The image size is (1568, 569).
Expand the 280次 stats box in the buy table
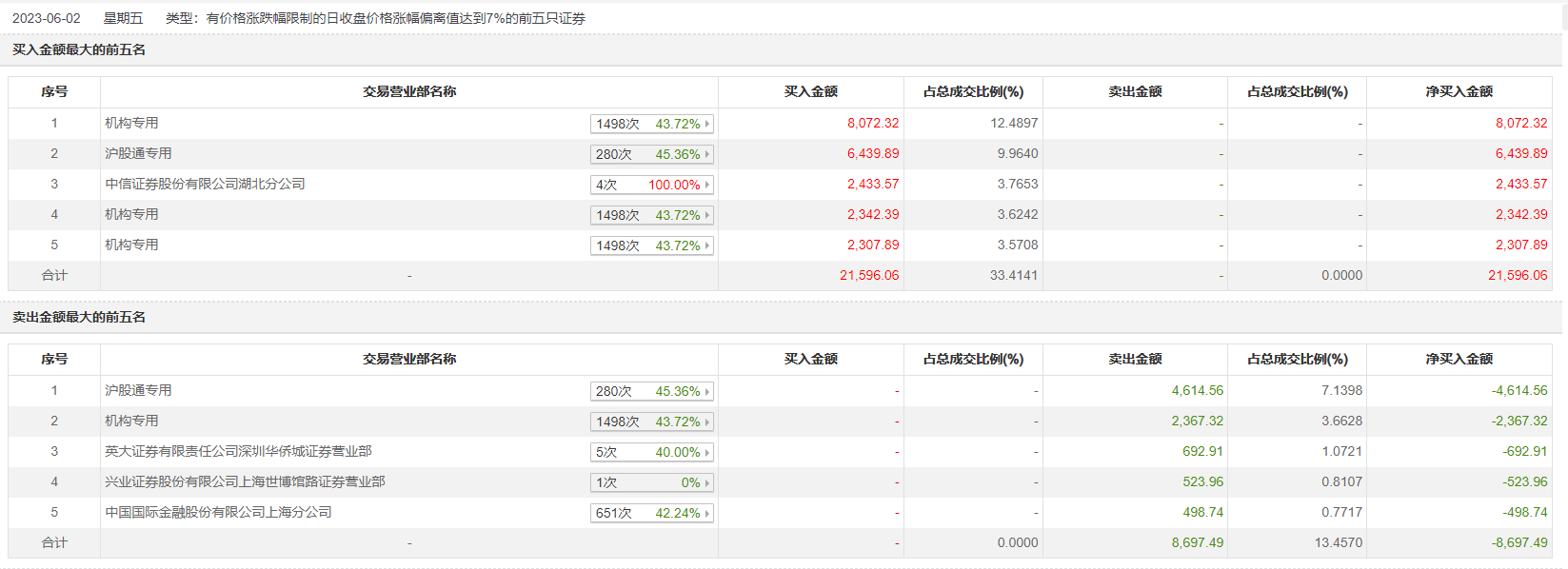tap(651, 154)
